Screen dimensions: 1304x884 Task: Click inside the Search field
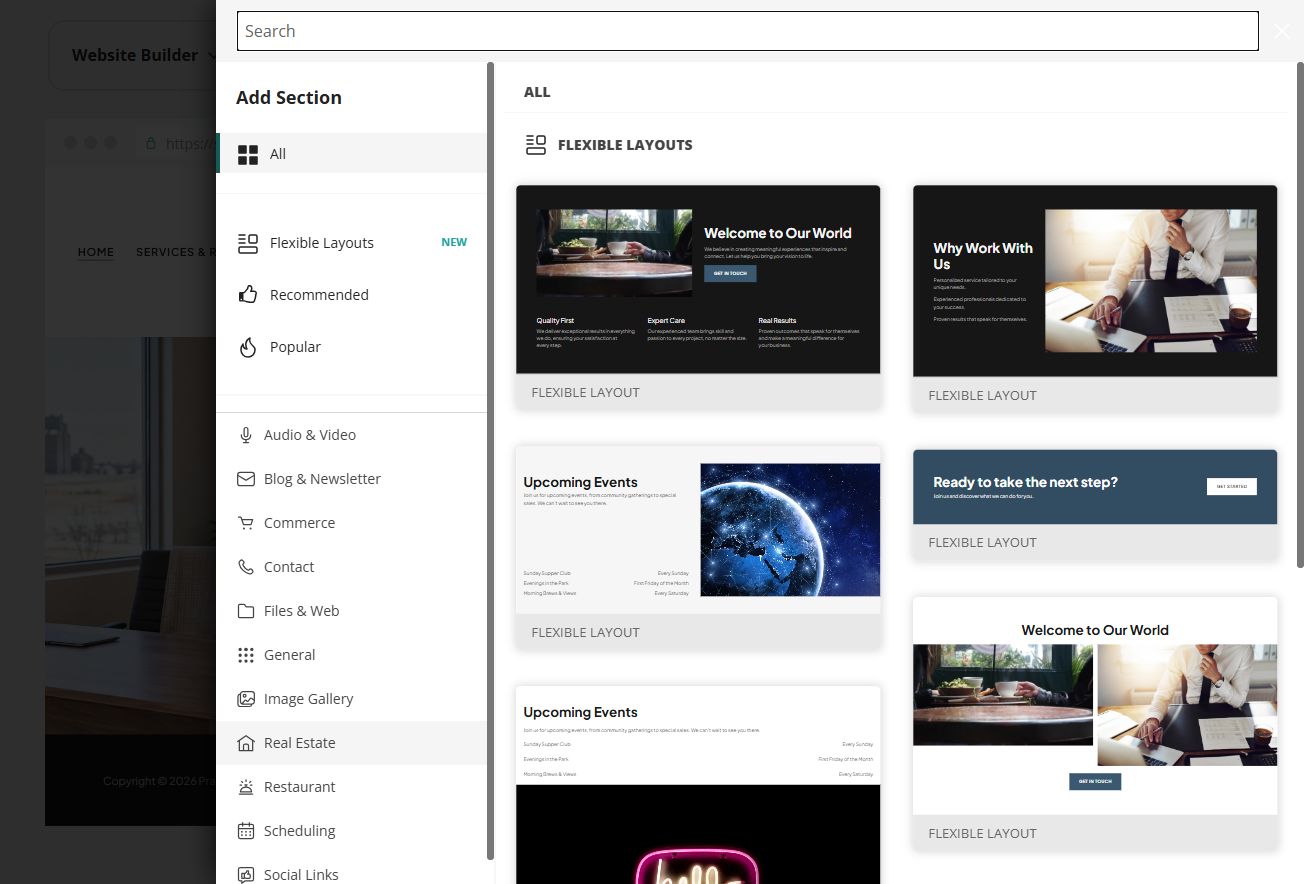click(747, 31)
